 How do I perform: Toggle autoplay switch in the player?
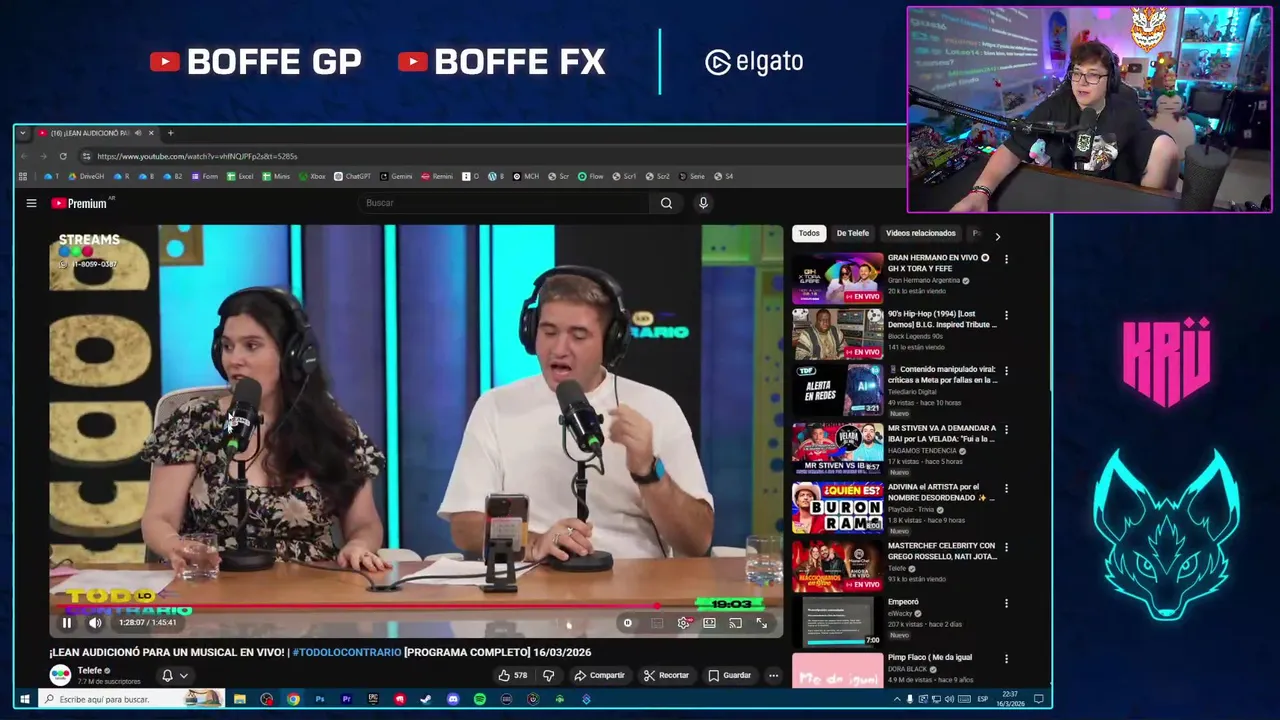pos(628,623)
